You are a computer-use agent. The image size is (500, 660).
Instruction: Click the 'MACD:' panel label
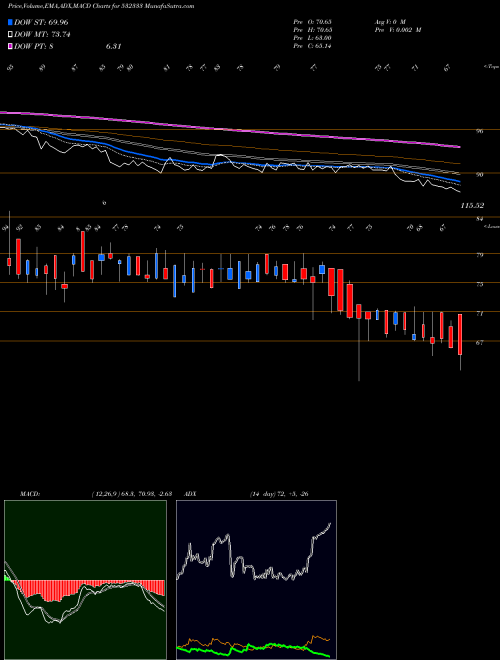point(29,493)
